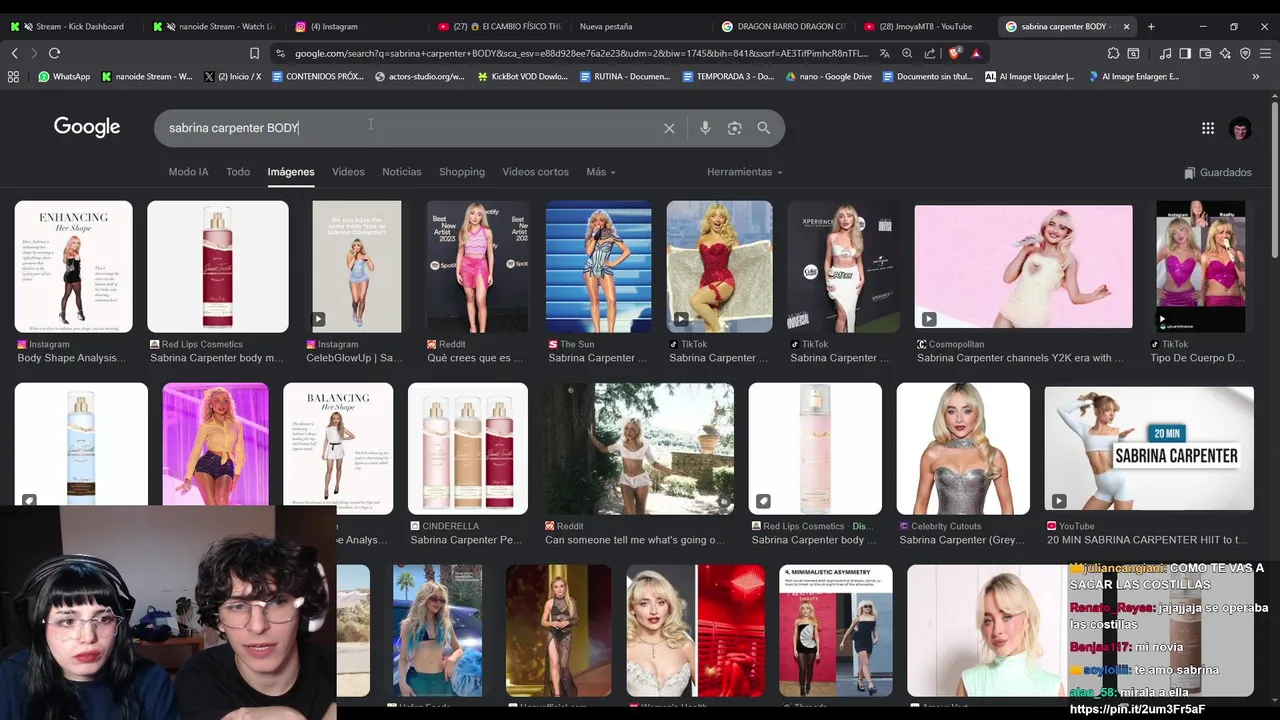
Task: Open 20 MIN SABRINA CARPENTER HIIT YouTube thumbnail
Action: [x=1149, y=449]
